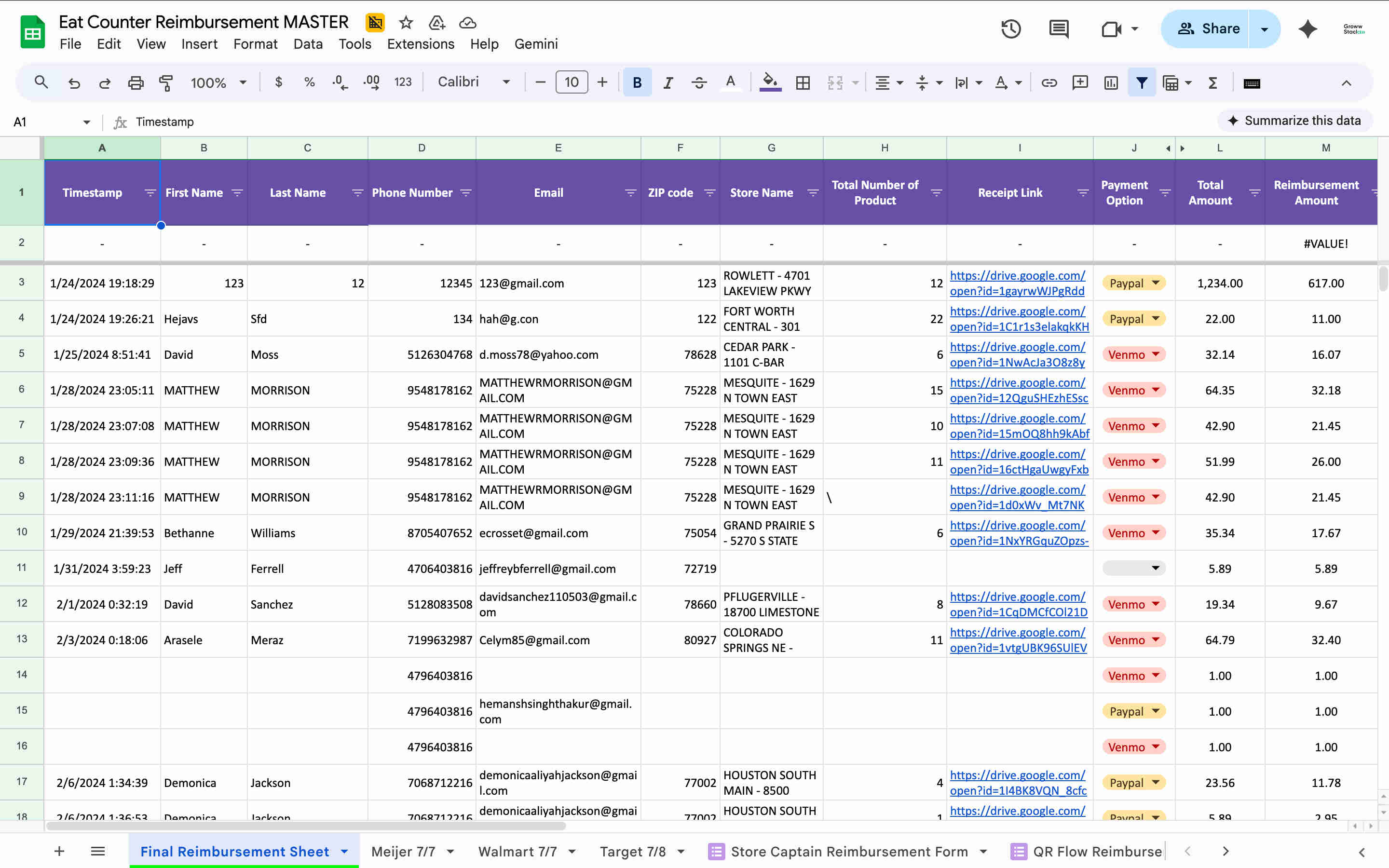Star the document

[x=406, y=23]
